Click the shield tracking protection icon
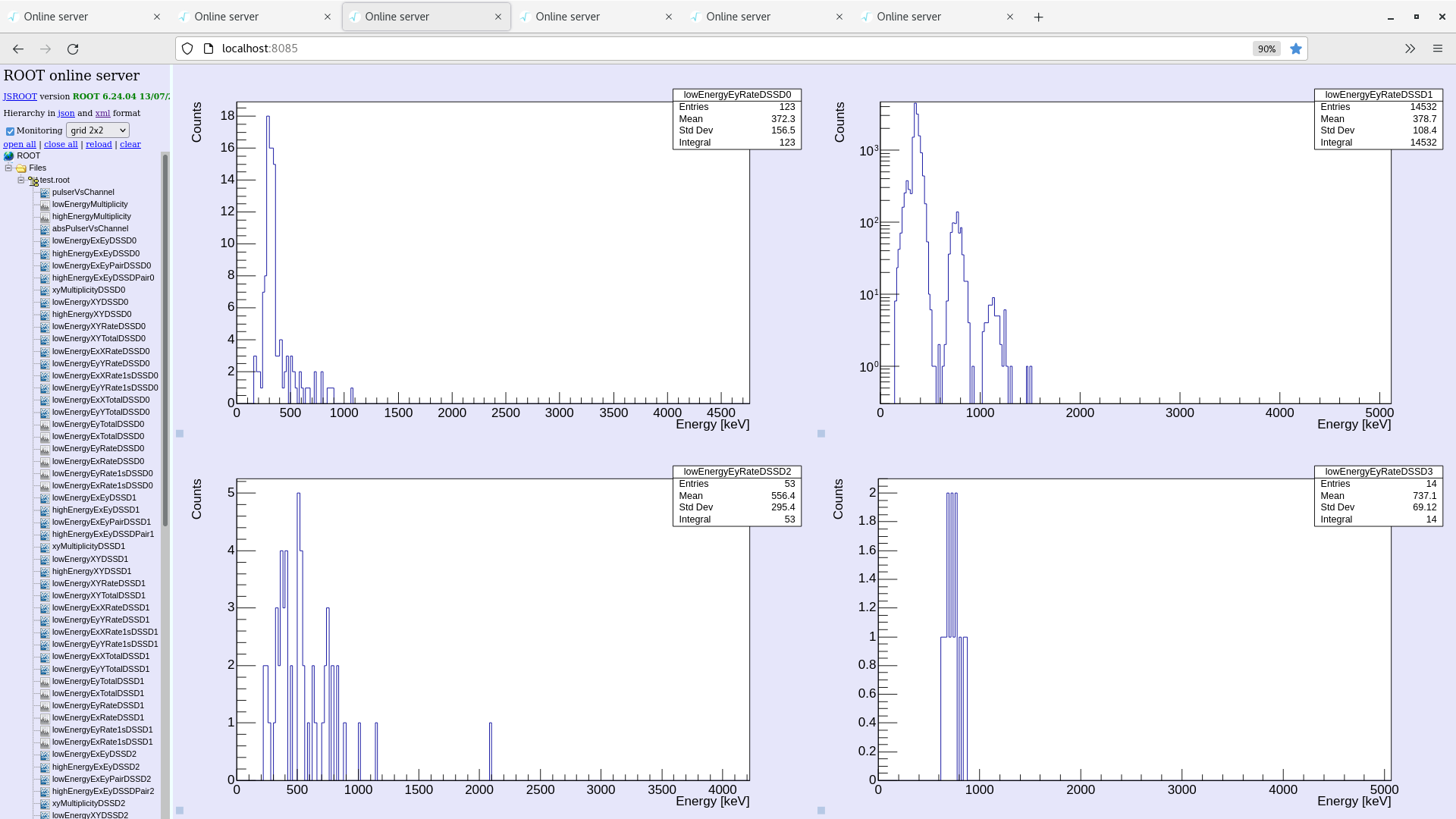 [x=187, y=49]
